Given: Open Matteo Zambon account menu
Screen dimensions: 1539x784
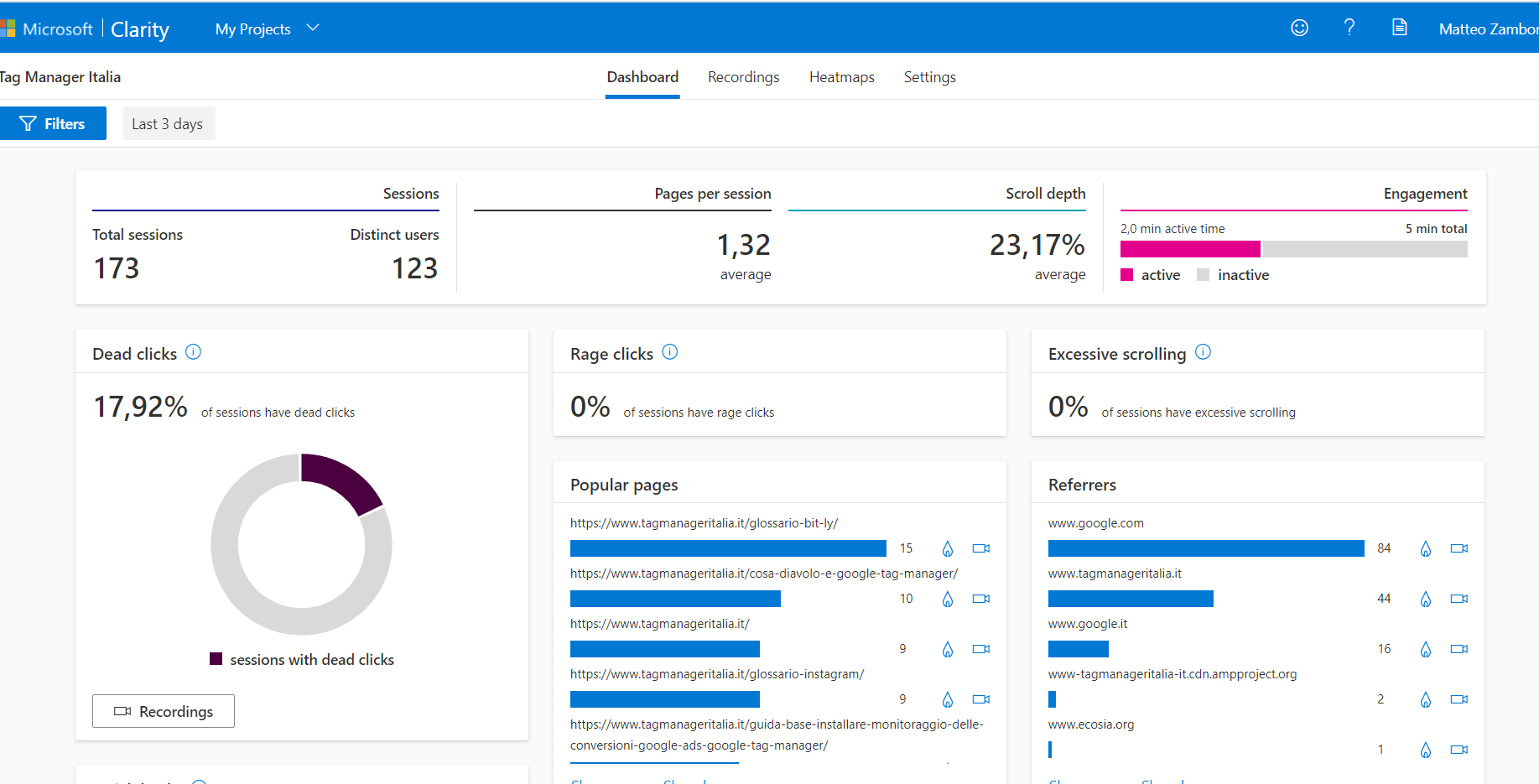Looking at the screenshot, I should pyautogui.click(x=1489, y=29).
